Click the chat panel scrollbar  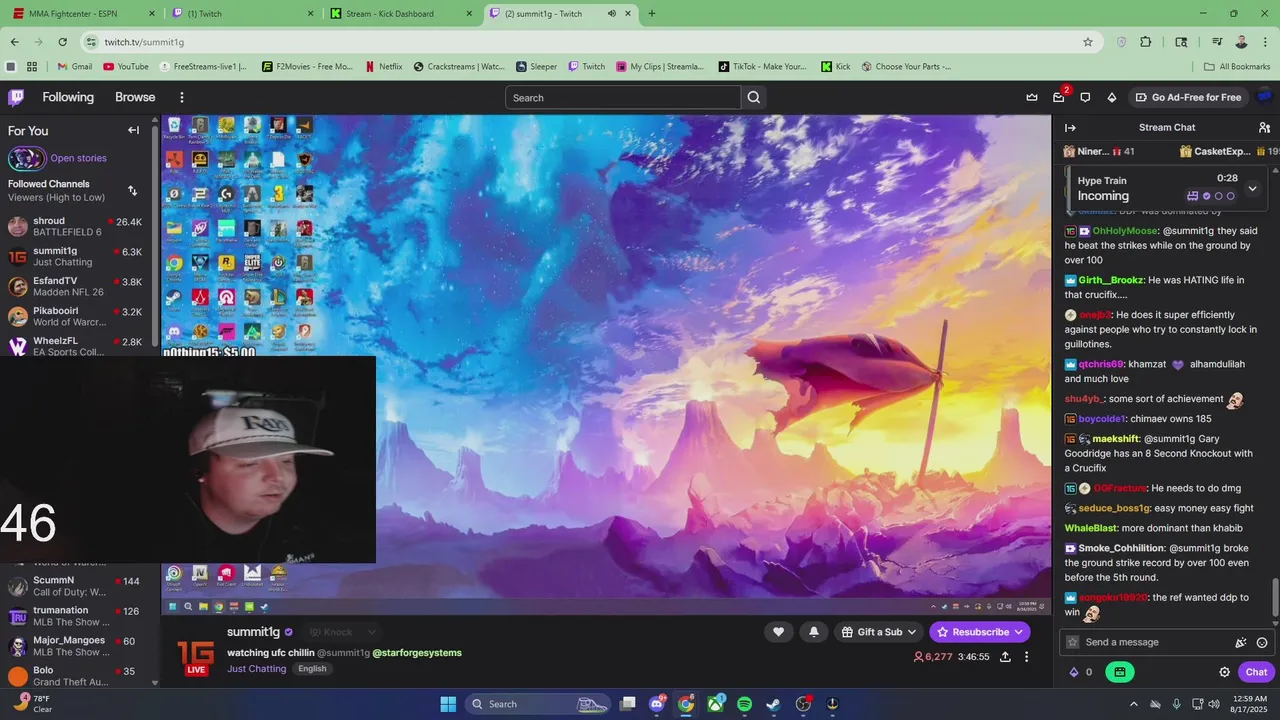click(1275, 599)
